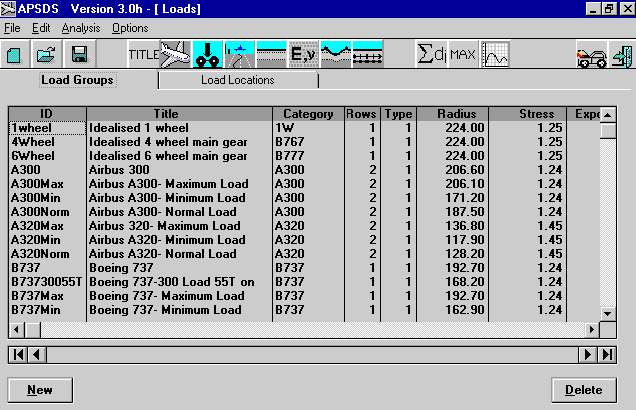Run the sigma dj damage summation icon
Viewport: 636px width, 410px height.
pos(432,54)
